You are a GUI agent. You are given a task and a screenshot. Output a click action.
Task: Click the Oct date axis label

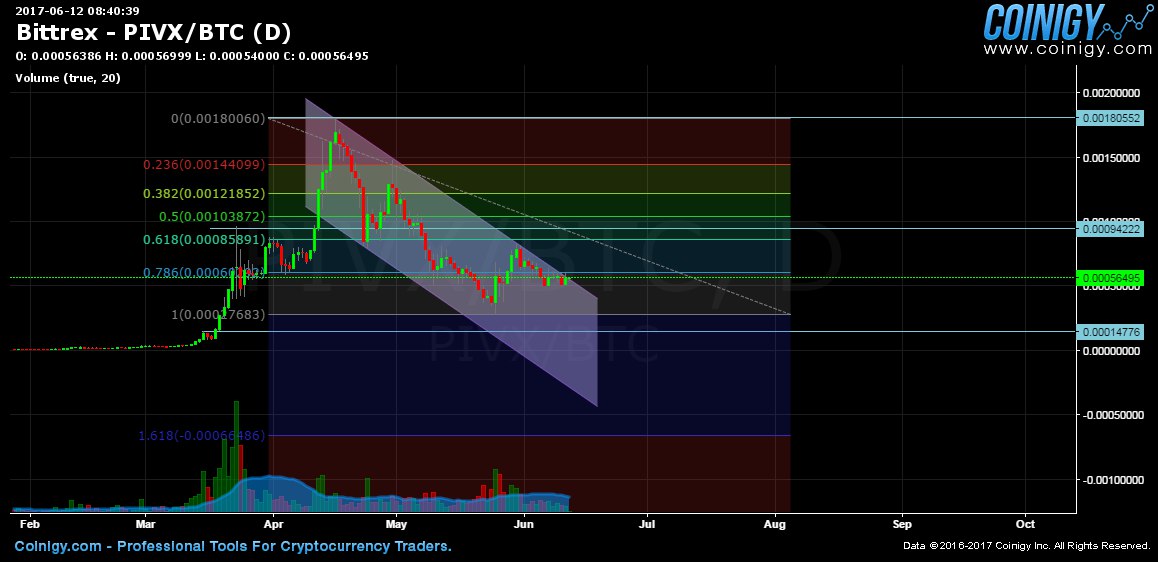point(1026,524)
